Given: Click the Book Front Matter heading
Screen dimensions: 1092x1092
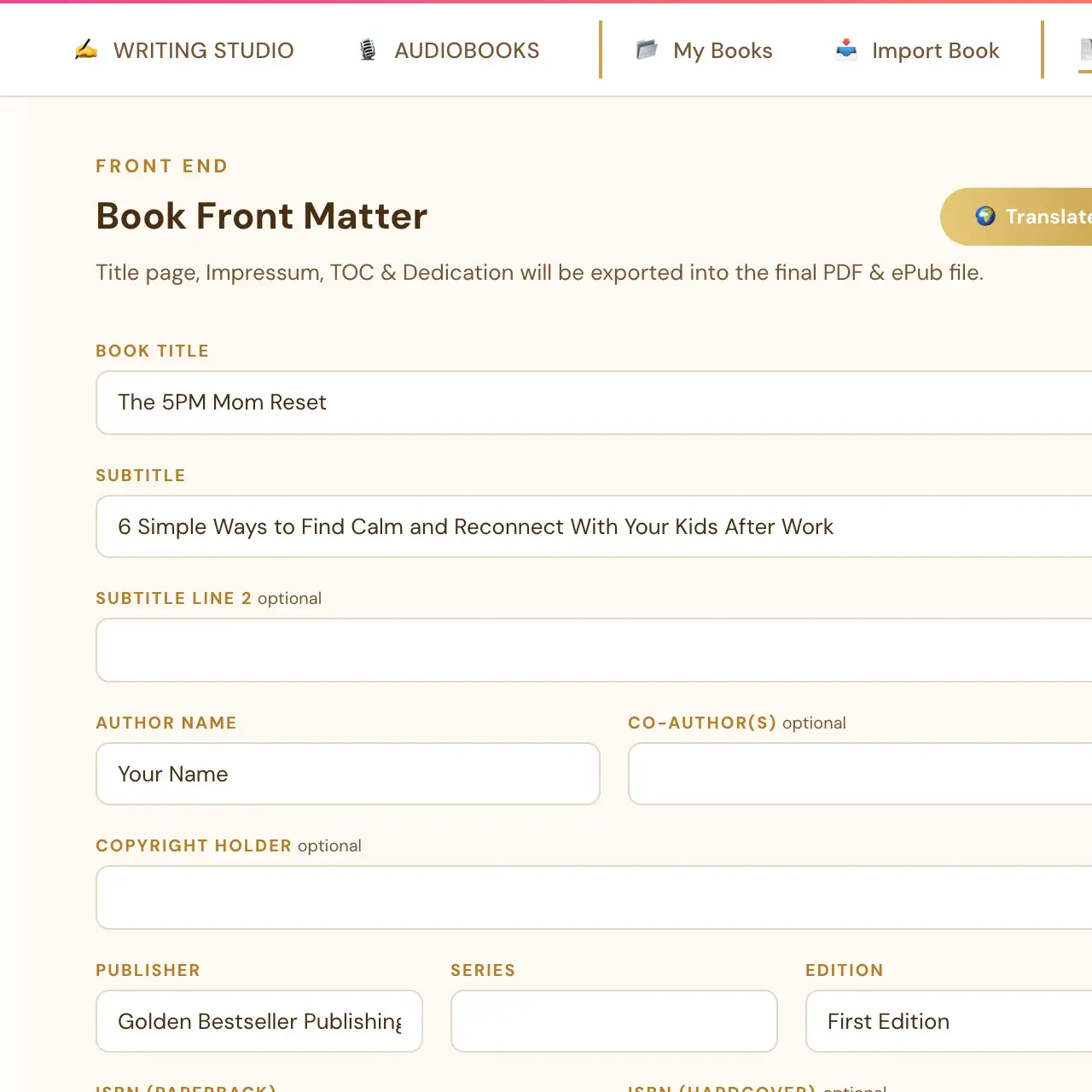Looking at the screenshot, I should coord(261,216).
